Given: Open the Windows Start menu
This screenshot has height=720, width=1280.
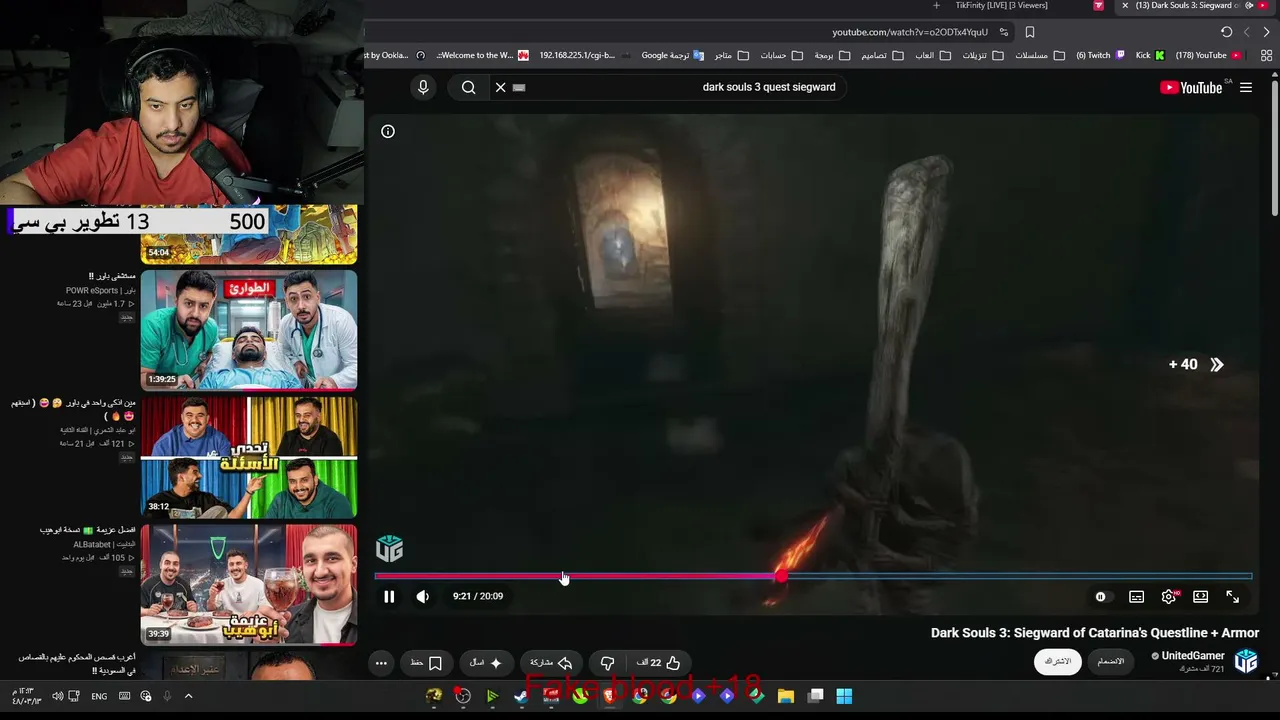Looking at the screenshot, I should coord(844,696).
